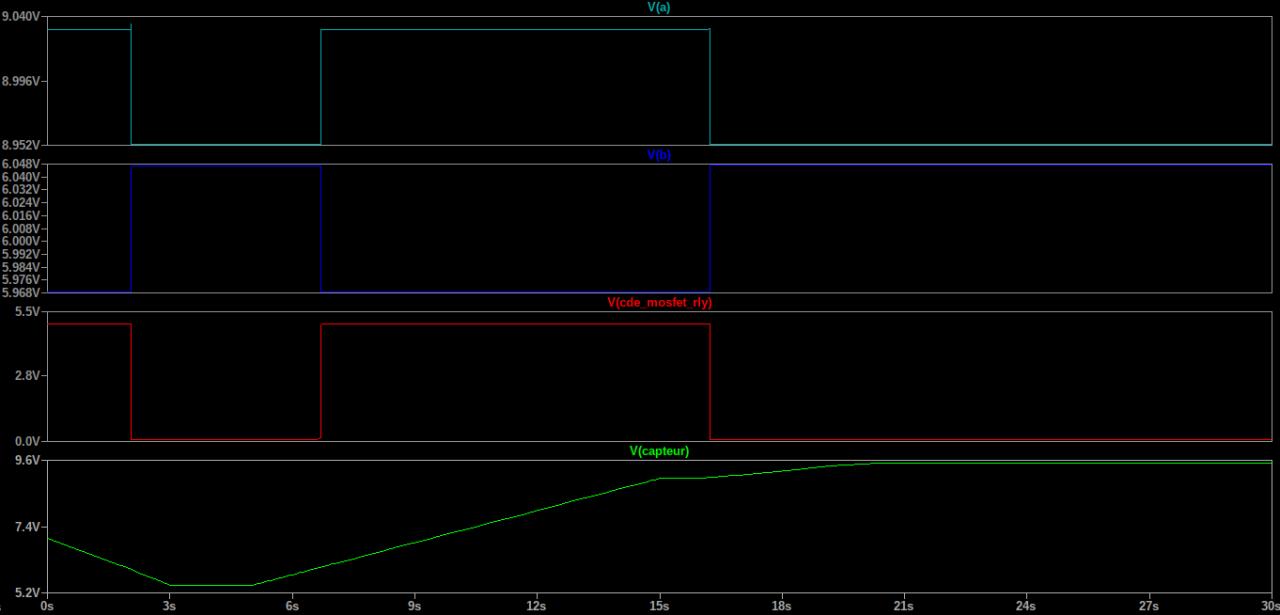Click the V(a) trace label
Image resolution: width=1280 pixels, height=615 pixels.
[659, 7]
